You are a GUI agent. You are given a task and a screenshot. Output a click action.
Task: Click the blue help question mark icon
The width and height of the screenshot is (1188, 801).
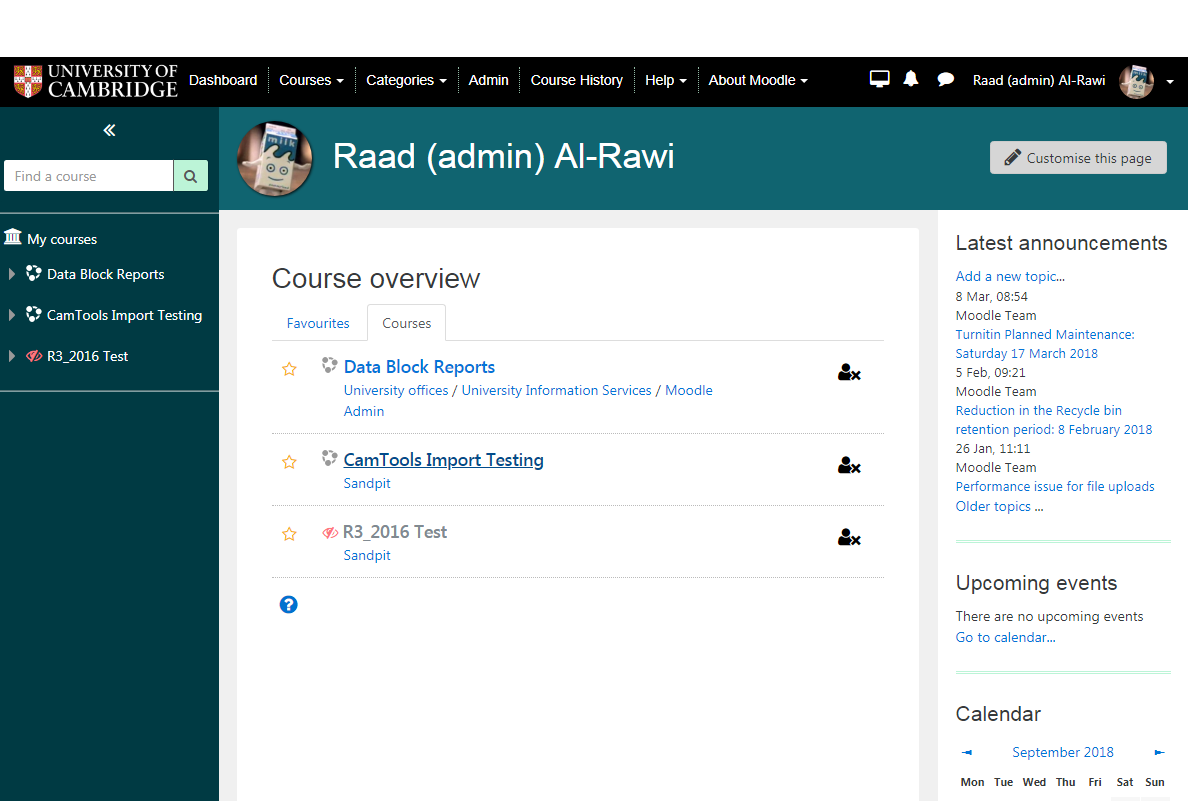[x=288, y=604]
